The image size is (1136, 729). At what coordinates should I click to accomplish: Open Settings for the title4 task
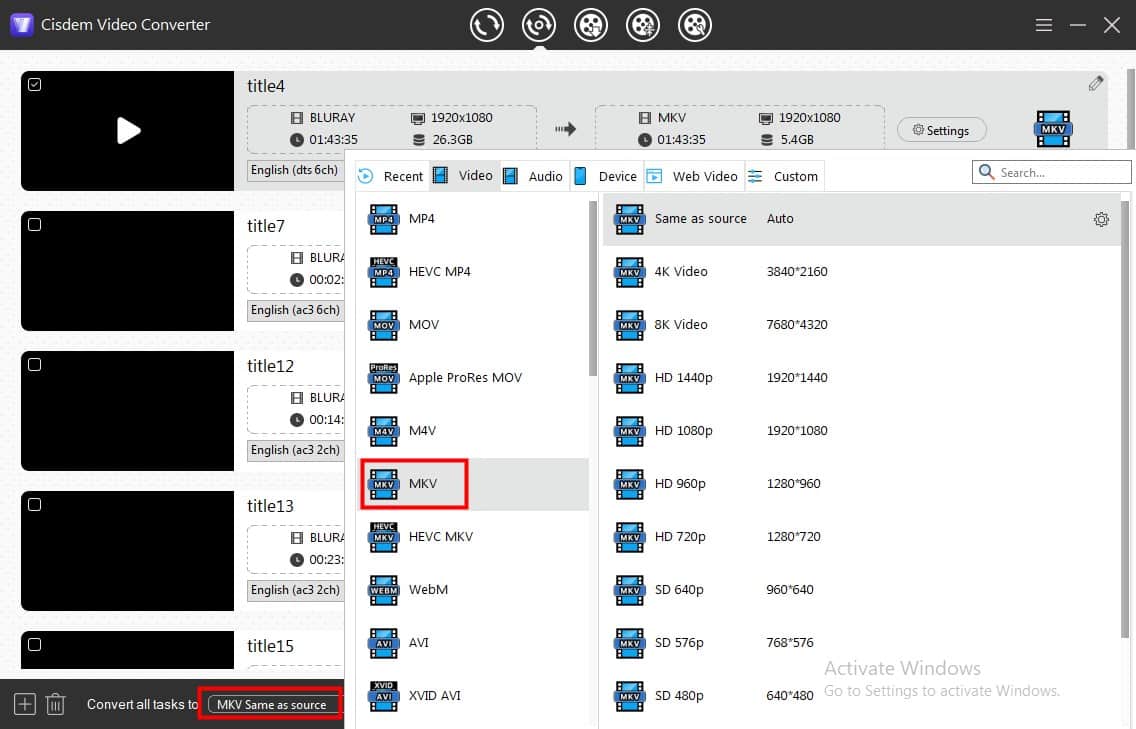click(941, 130)
